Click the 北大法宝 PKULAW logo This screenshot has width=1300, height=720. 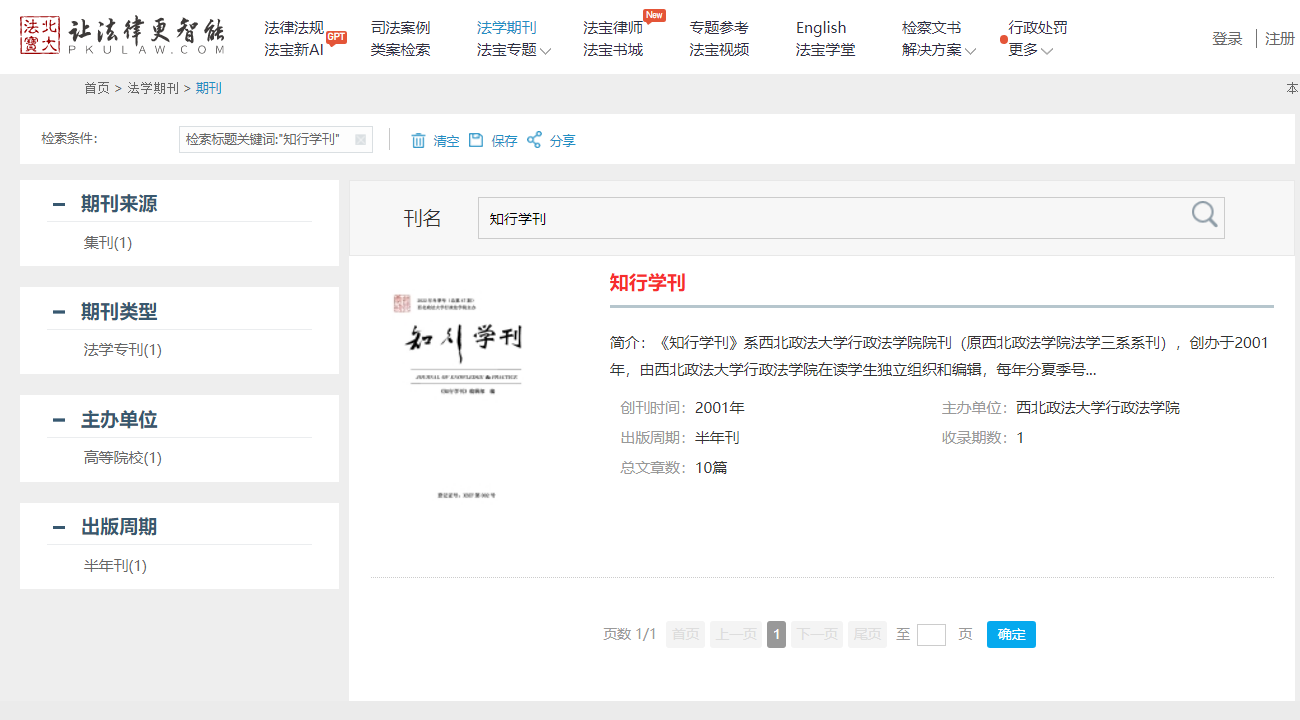click(x=122, y=37)
